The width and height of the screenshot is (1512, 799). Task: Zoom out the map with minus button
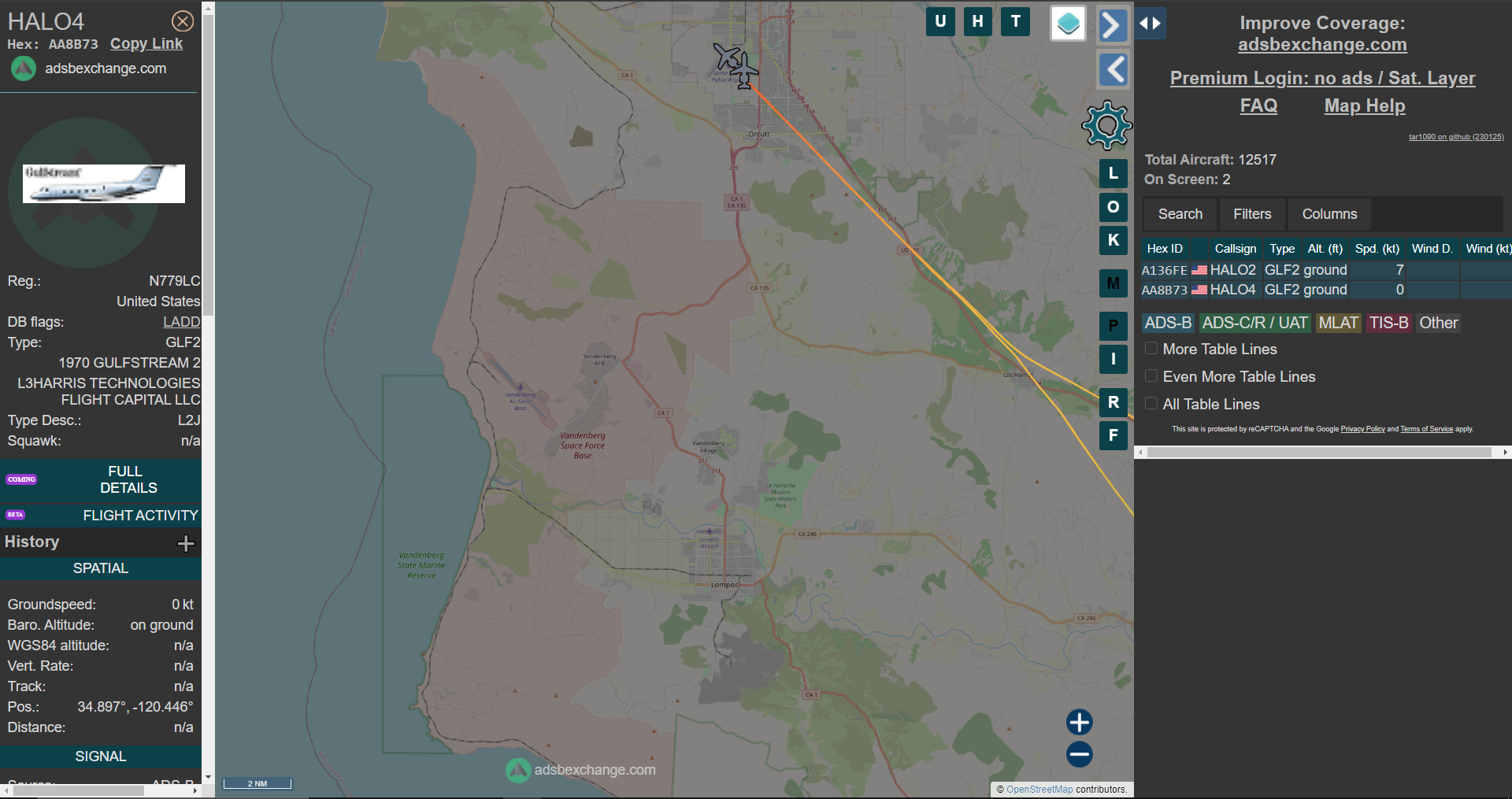1080,754
